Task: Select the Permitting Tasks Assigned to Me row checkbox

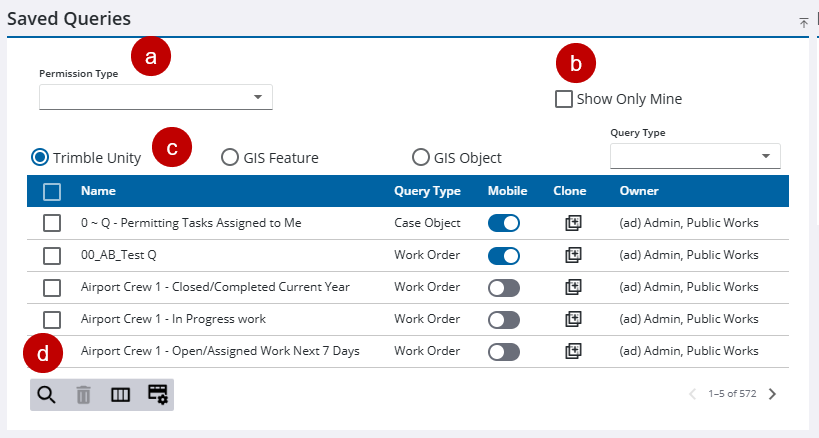Action: [52, 223]
